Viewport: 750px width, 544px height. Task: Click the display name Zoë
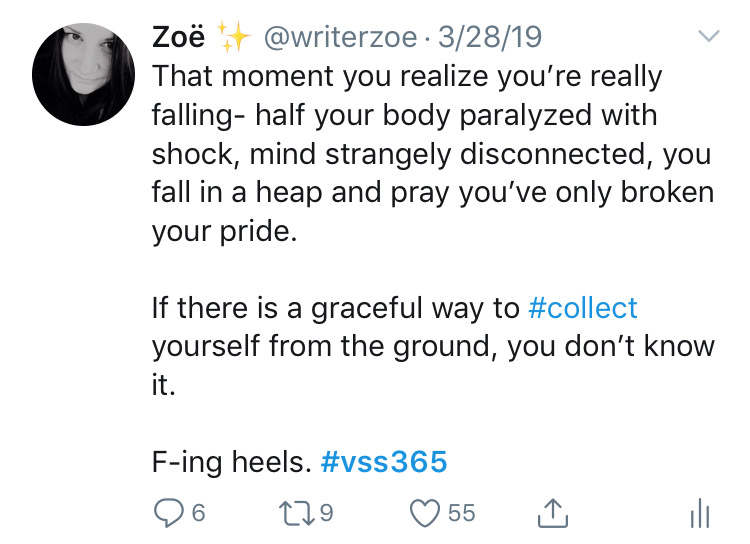tap(178, 36)
